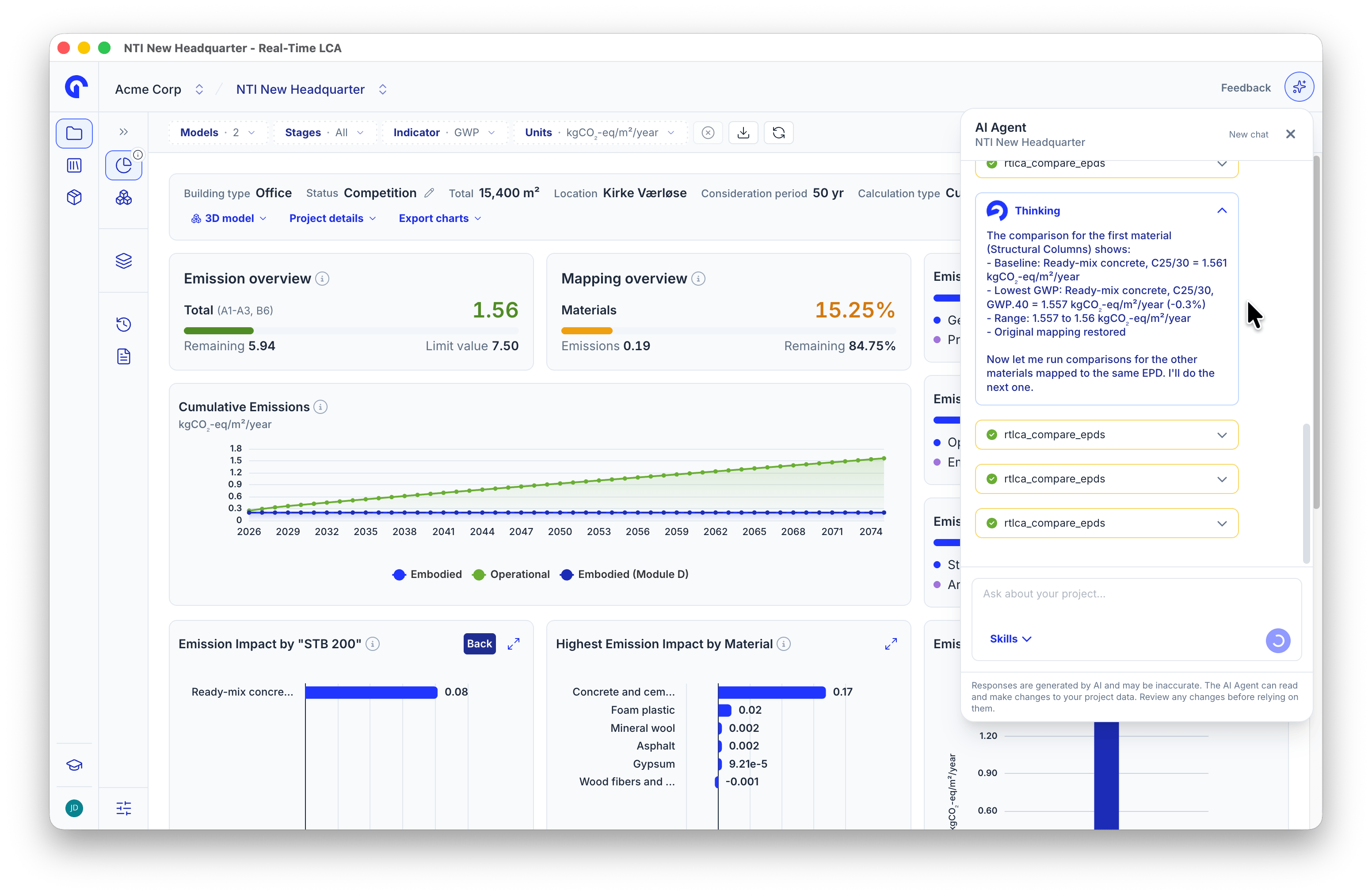The height and width of the screenshot is (895, 1372).
Task: Collapse the Thinking section
Action: (x=1222, y=211)
